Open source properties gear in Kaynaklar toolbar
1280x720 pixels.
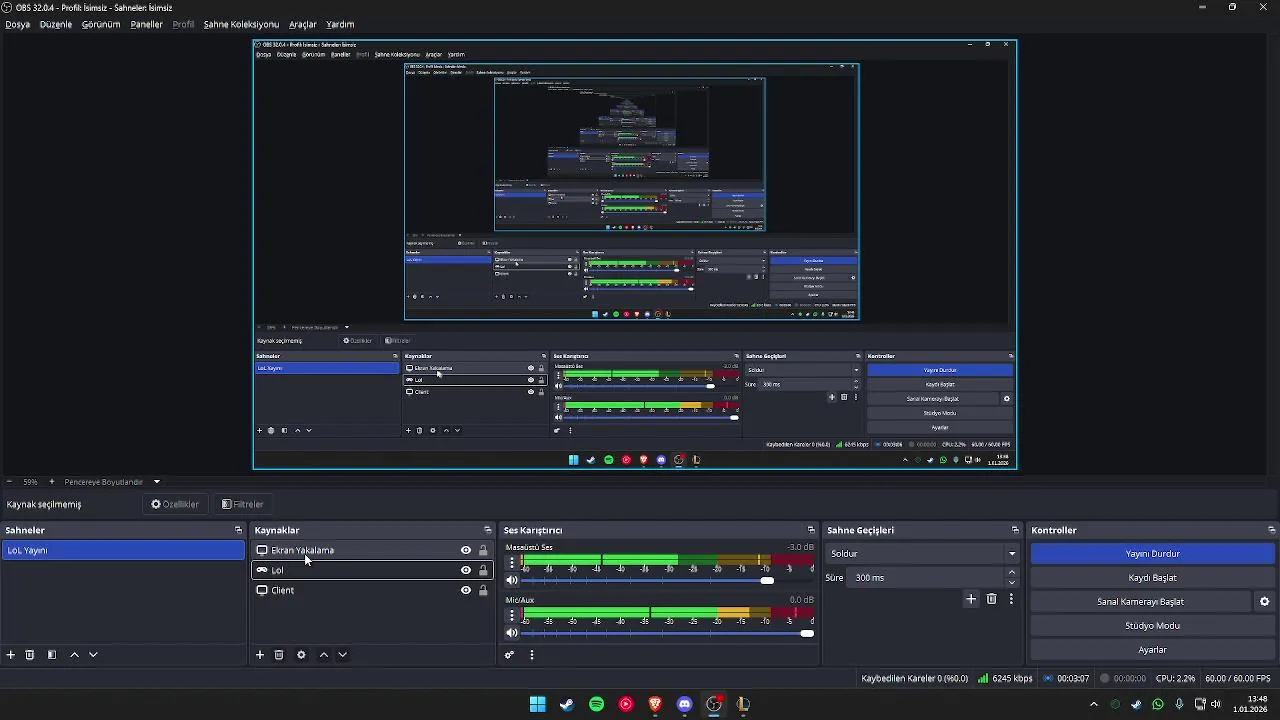click(x=301, y=655)
